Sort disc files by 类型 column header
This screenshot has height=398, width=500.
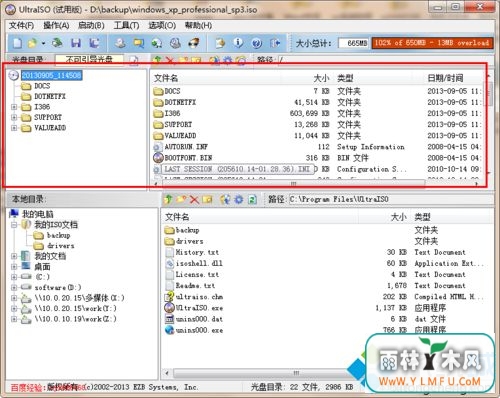coord(345,78)
